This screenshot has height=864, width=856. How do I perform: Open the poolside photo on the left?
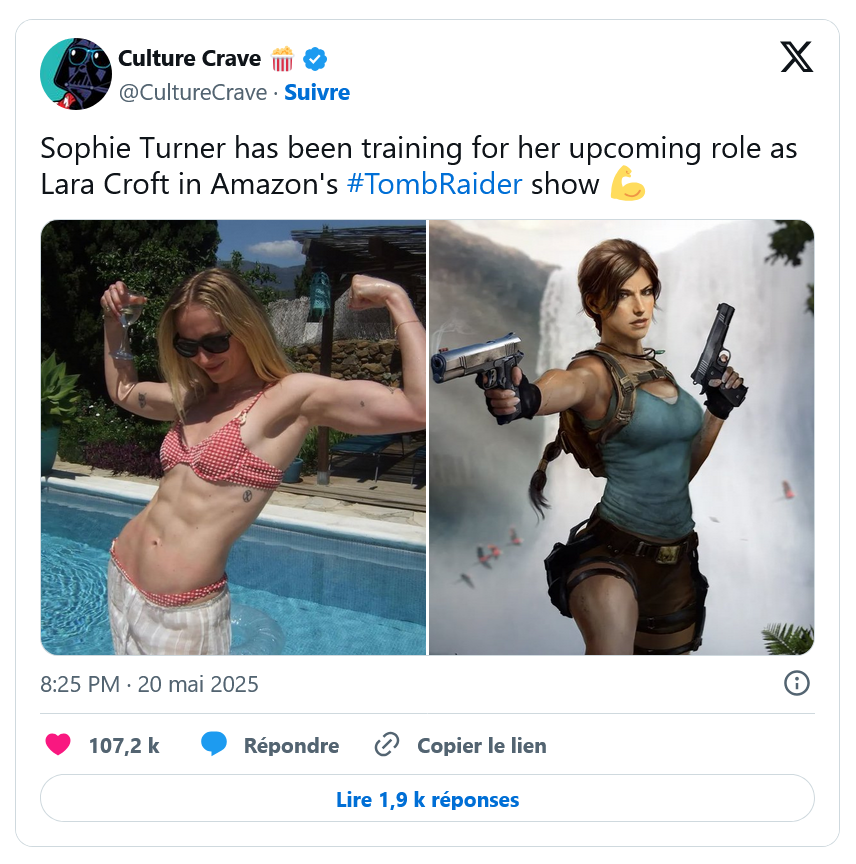[x=234, y=437]
